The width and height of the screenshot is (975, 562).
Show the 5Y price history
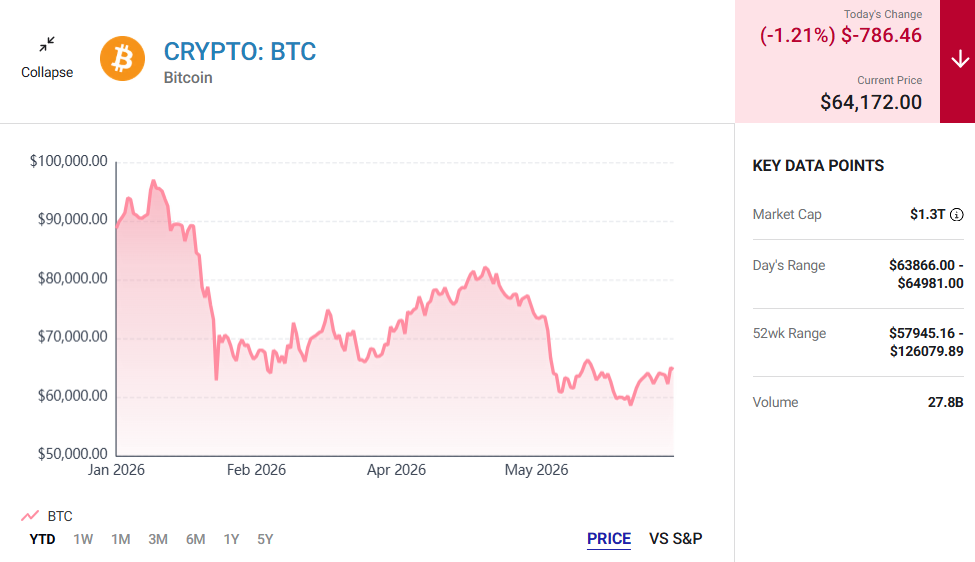[x=265, y=539]
